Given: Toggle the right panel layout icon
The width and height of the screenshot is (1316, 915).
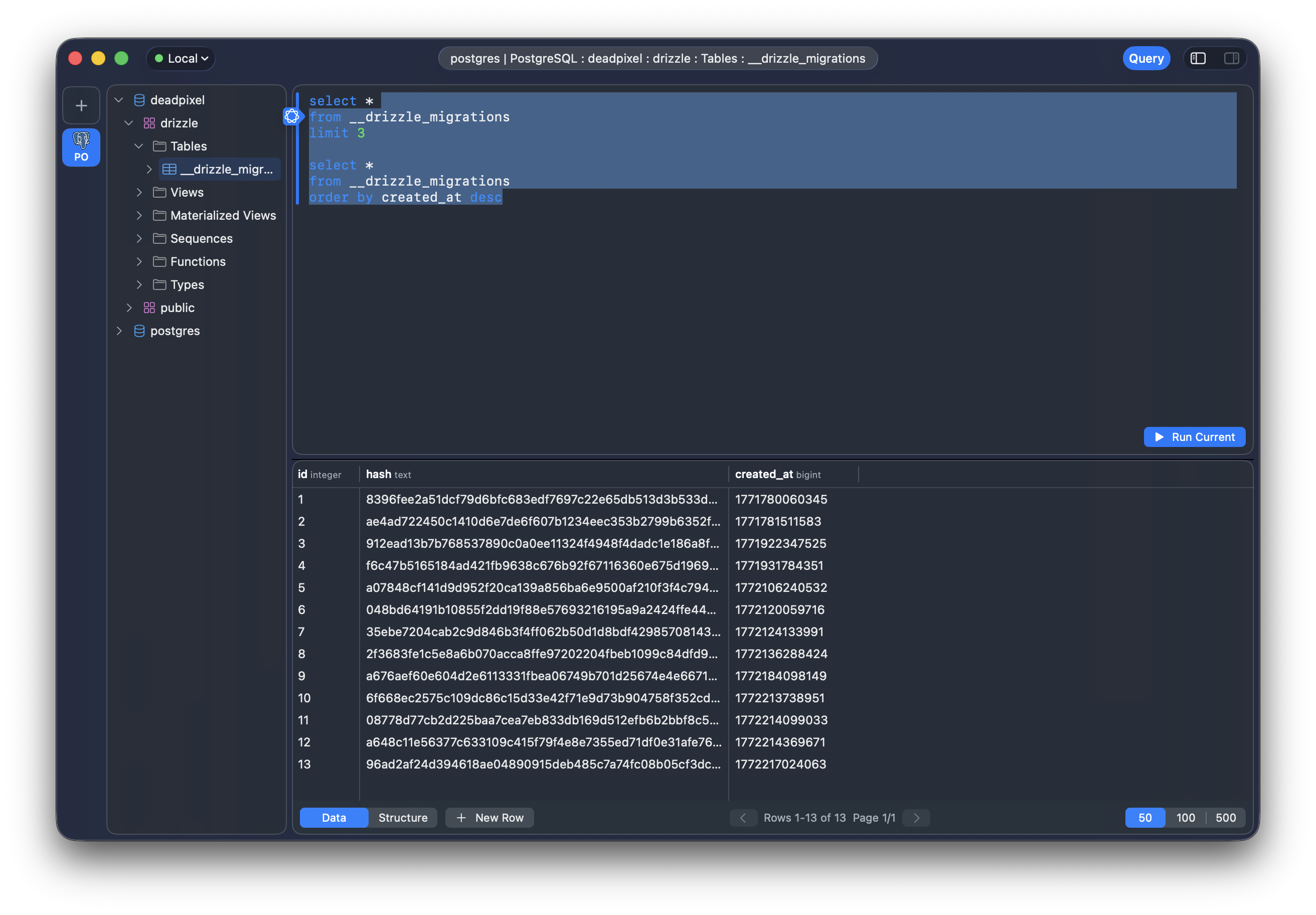Looking at the screenshot, I should click(1231, 58).
